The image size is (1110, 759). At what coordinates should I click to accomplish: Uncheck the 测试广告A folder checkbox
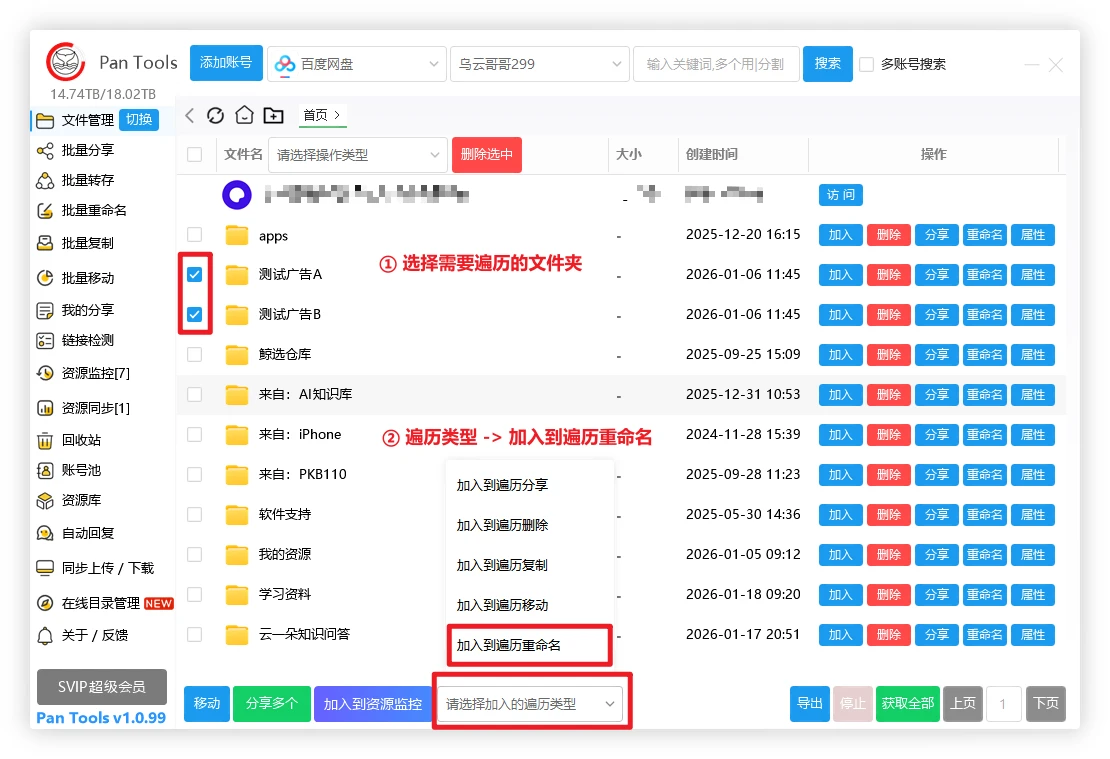(x=195, y=274)
